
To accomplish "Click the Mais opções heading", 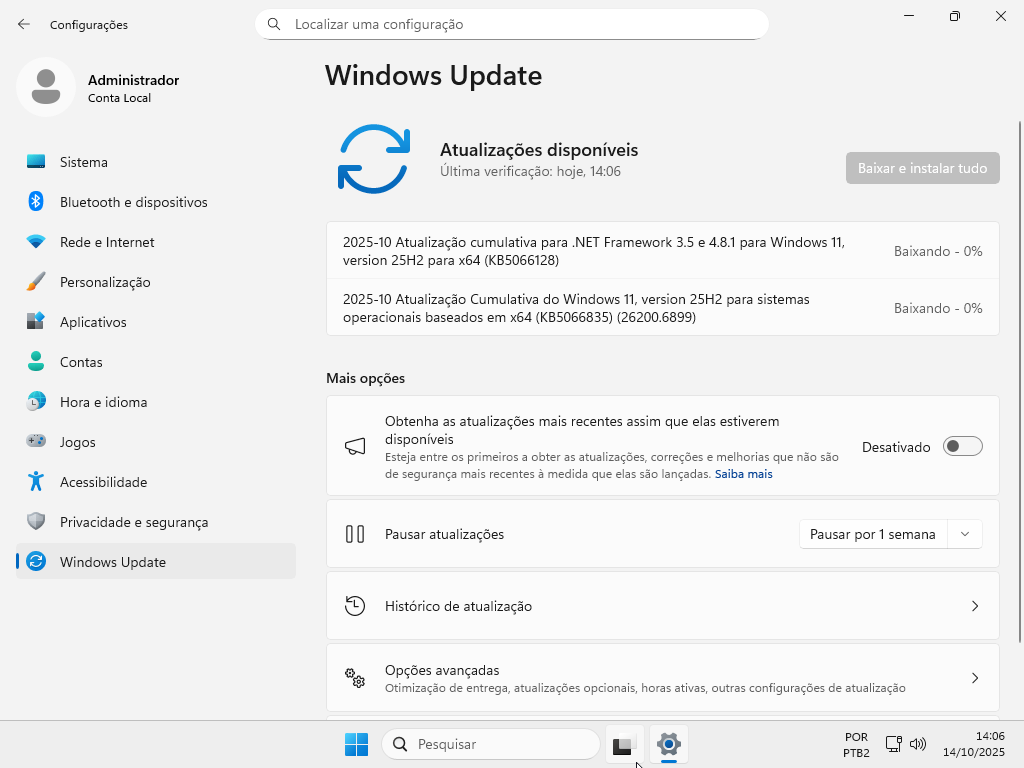I will click(x=366, y=378).
